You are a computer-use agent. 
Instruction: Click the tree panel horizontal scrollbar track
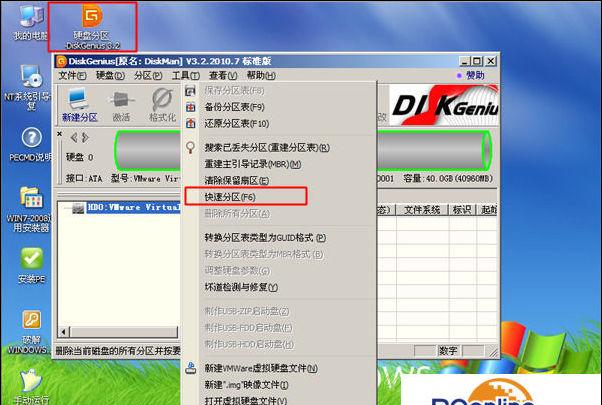(x=124, y=332)
